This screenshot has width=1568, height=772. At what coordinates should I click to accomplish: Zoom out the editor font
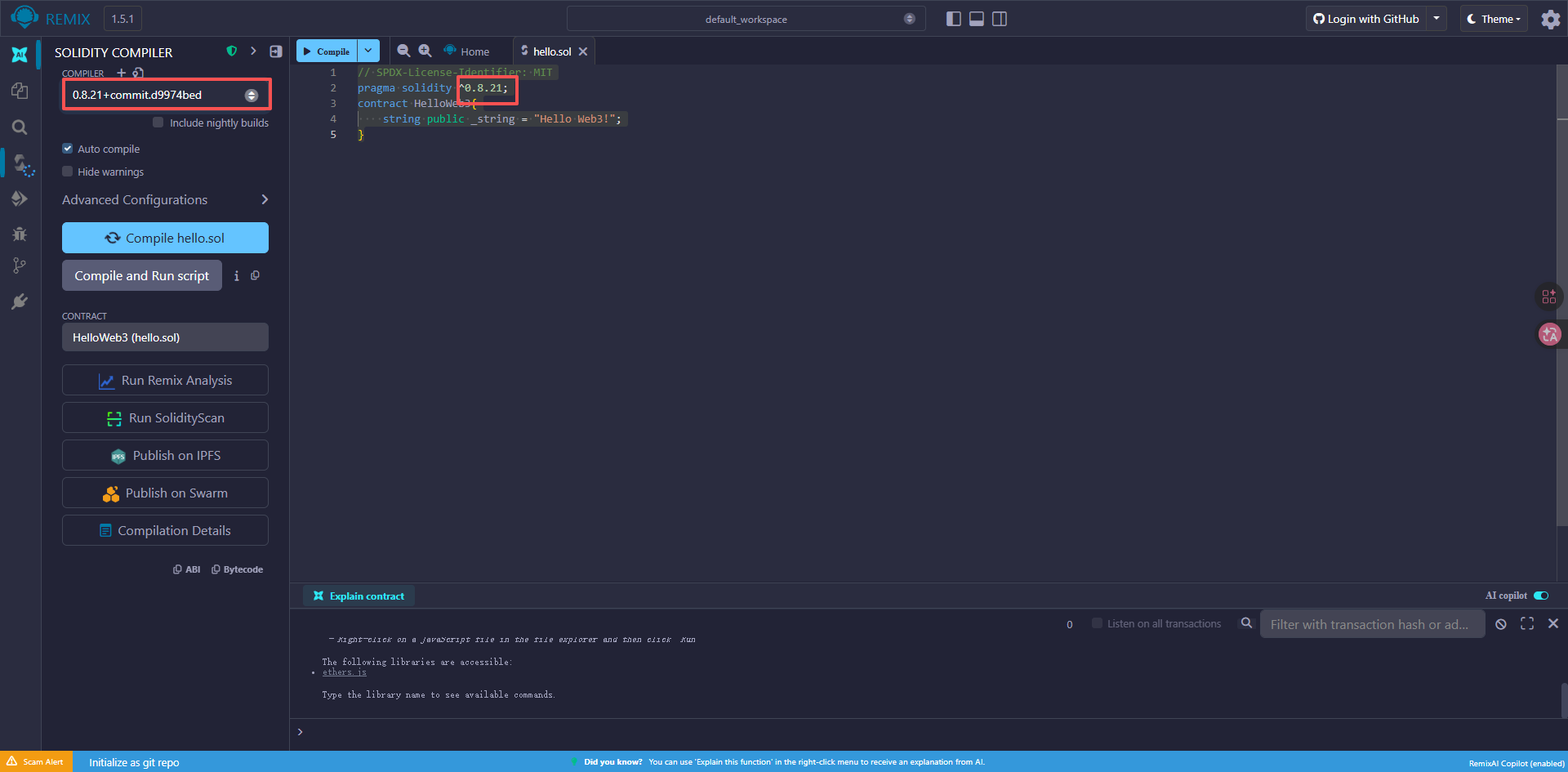(403, 51)
